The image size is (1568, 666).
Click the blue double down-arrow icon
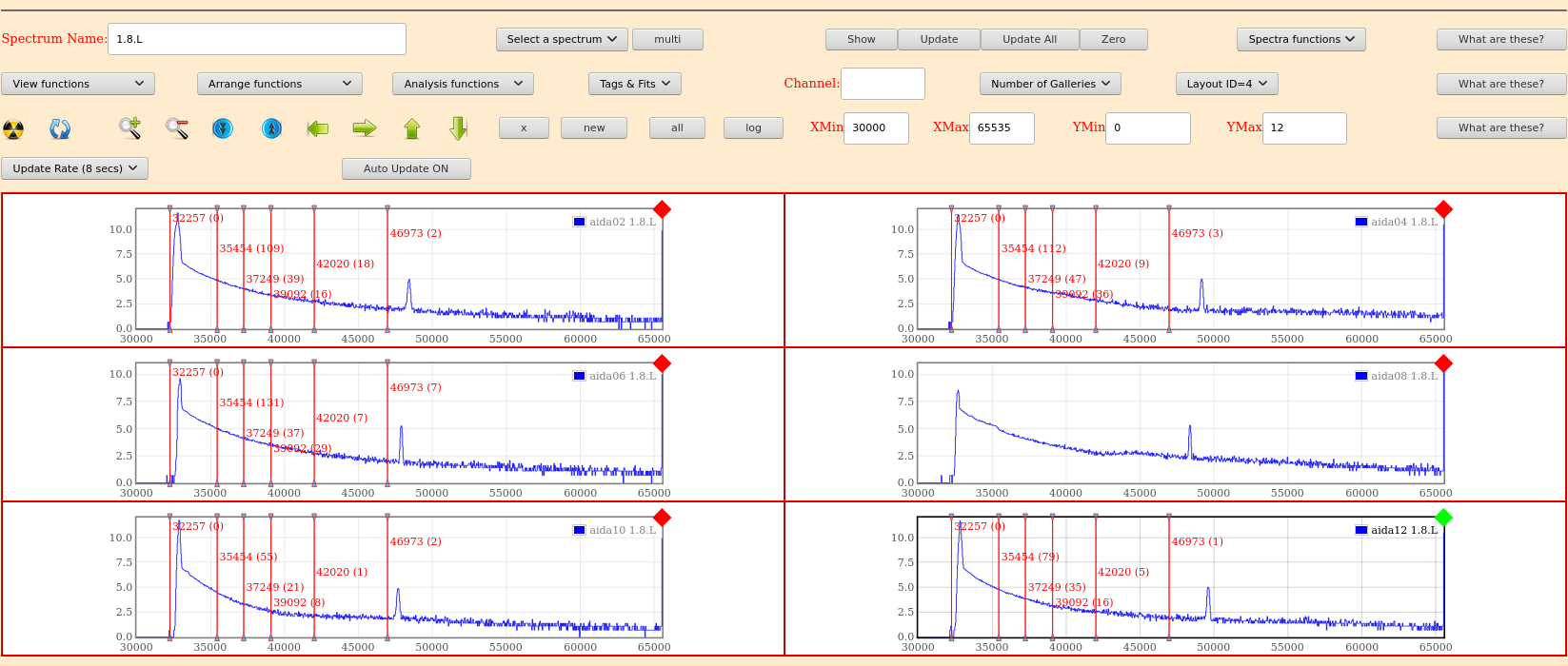[x=223, y=127]
